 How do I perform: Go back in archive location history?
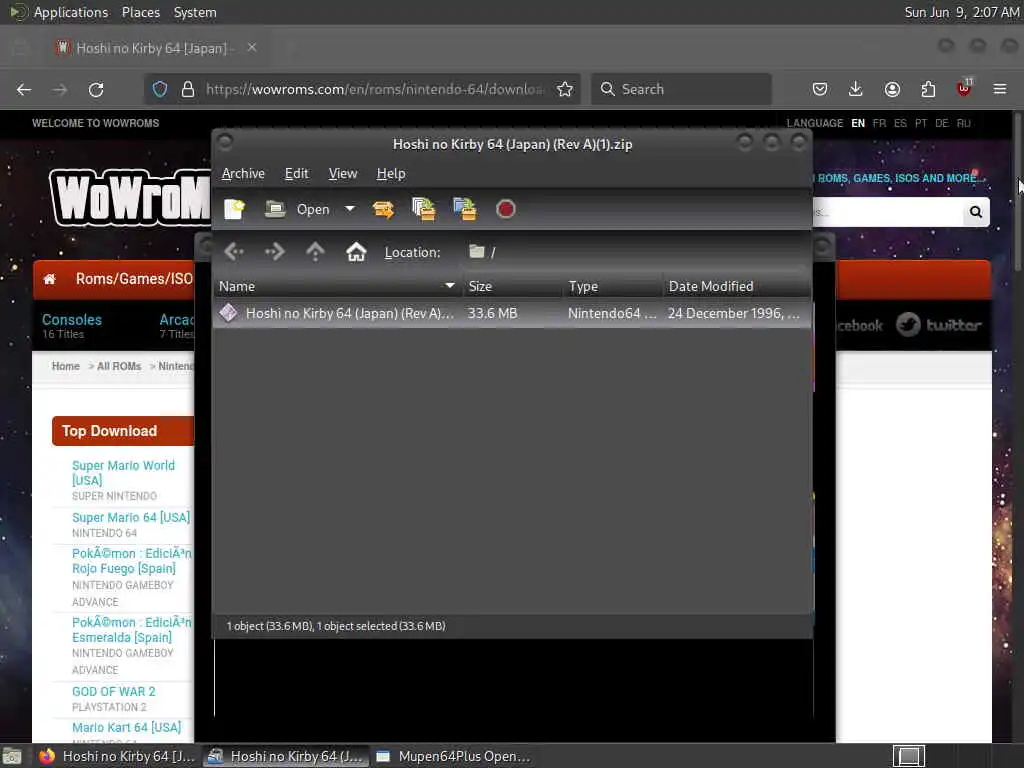(234, 251)
